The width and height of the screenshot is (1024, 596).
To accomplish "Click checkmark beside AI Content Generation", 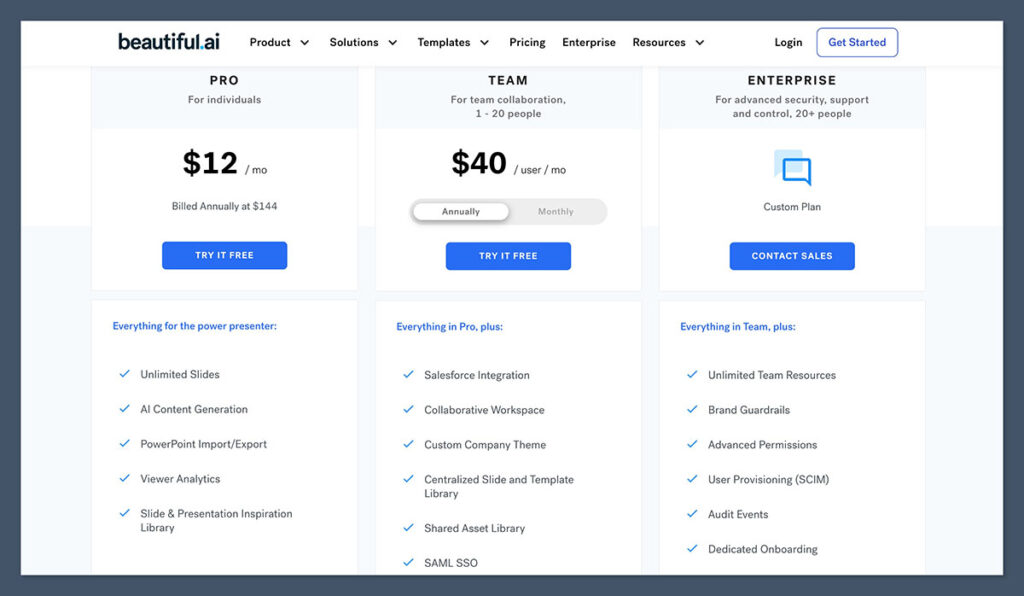I will pyautogui.click(x=124, y=409).
